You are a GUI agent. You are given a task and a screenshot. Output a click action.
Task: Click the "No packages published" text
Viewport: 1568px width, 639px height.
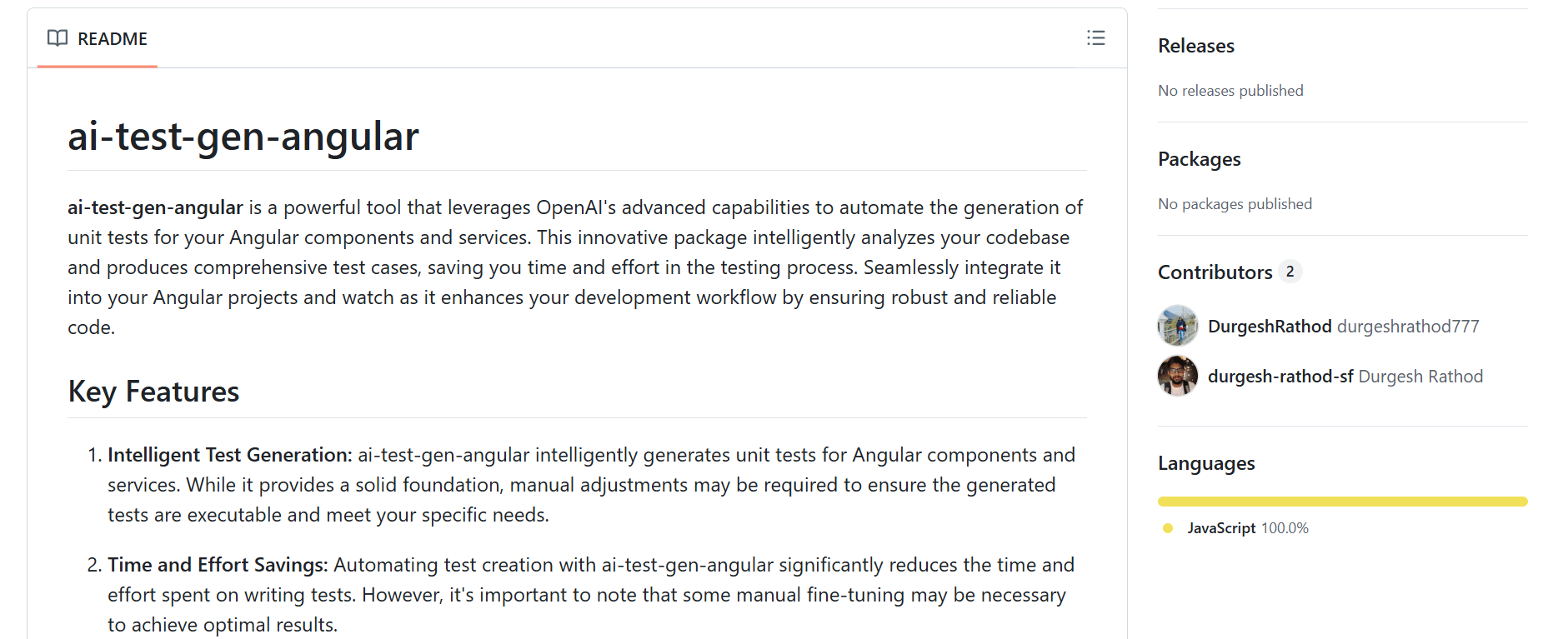click(1235, 204)
